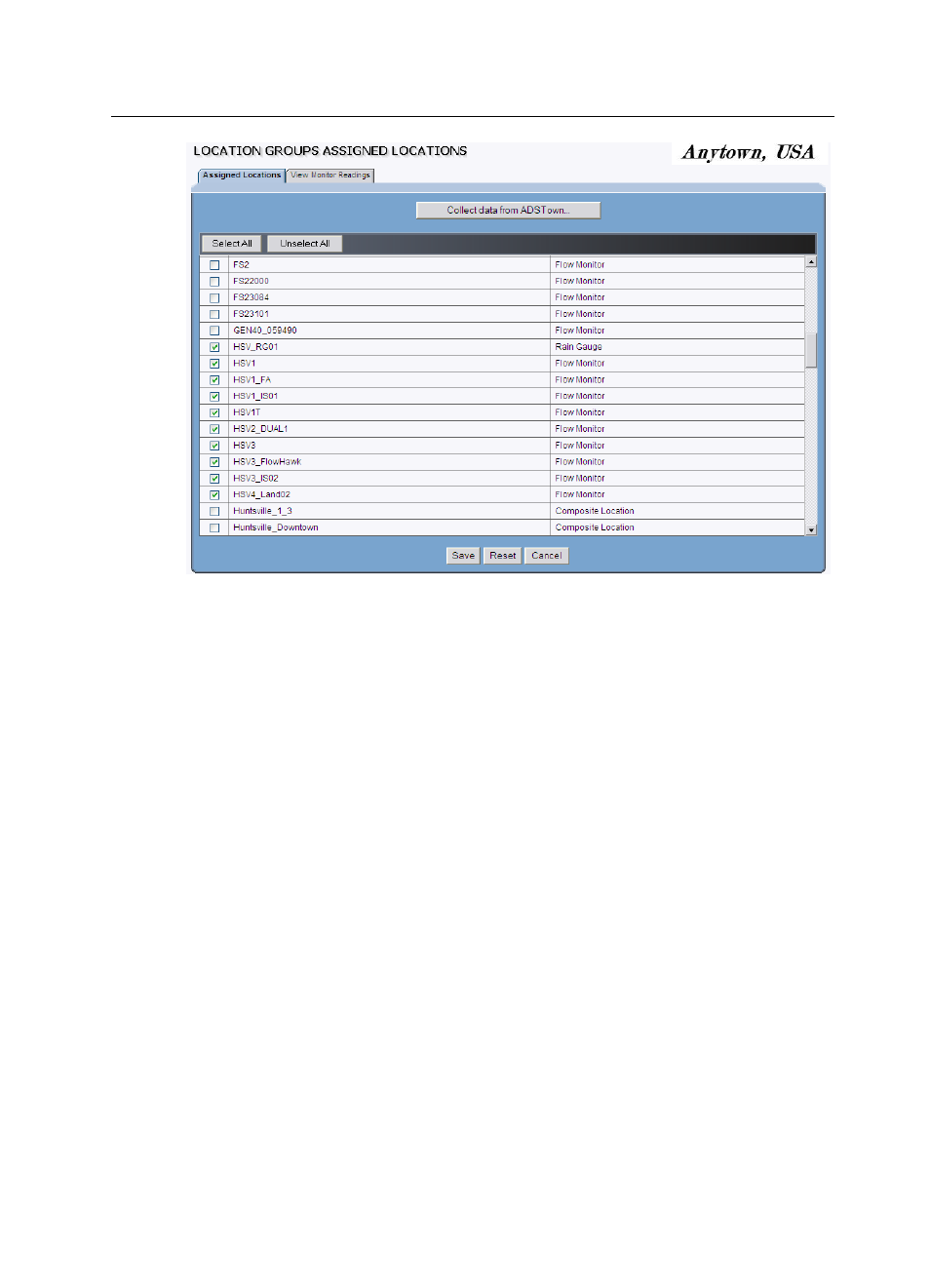Screen dimensions: 930x1288
Task: Click the FS2 location name
Action: pyautogui.click(x=241, y=265)
